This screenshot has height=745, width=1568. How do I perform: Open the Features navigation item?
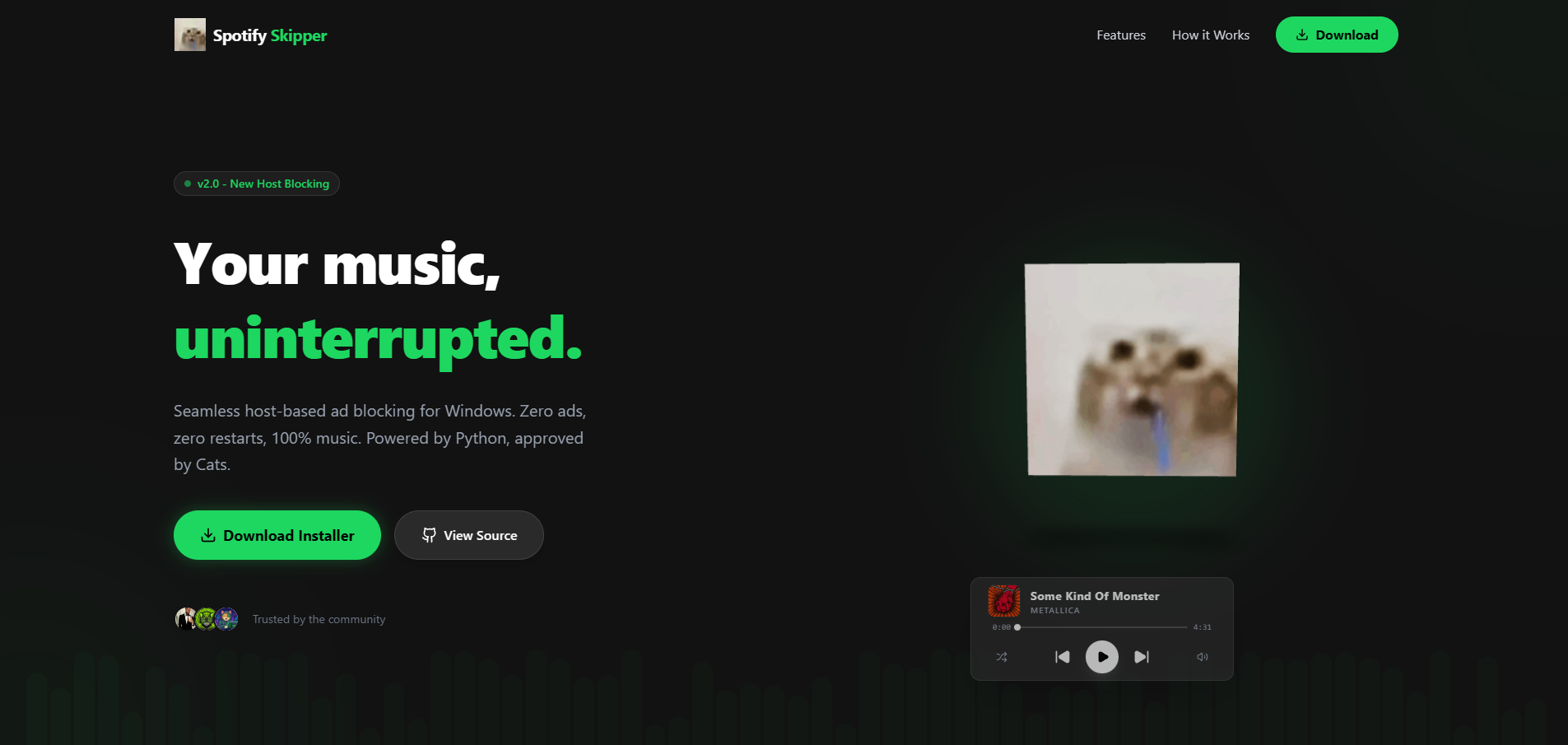point(1120,35)
